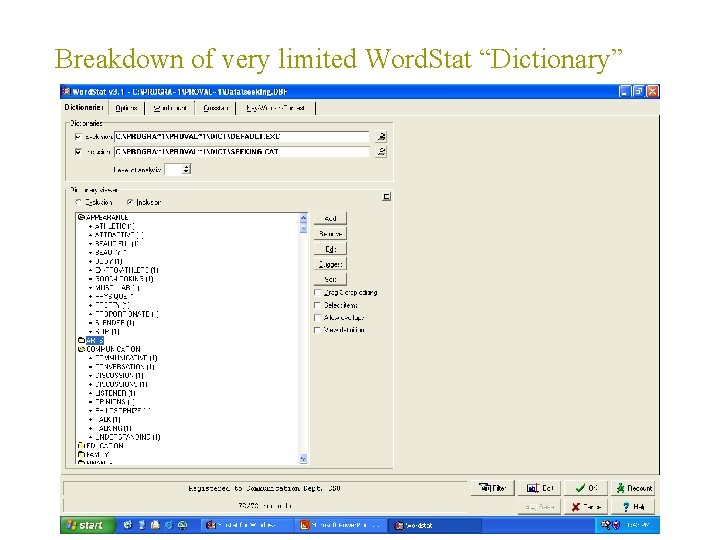Click the Internet Explorer quick launch icon
Screen dimensions: 720x540
[169, 525]
